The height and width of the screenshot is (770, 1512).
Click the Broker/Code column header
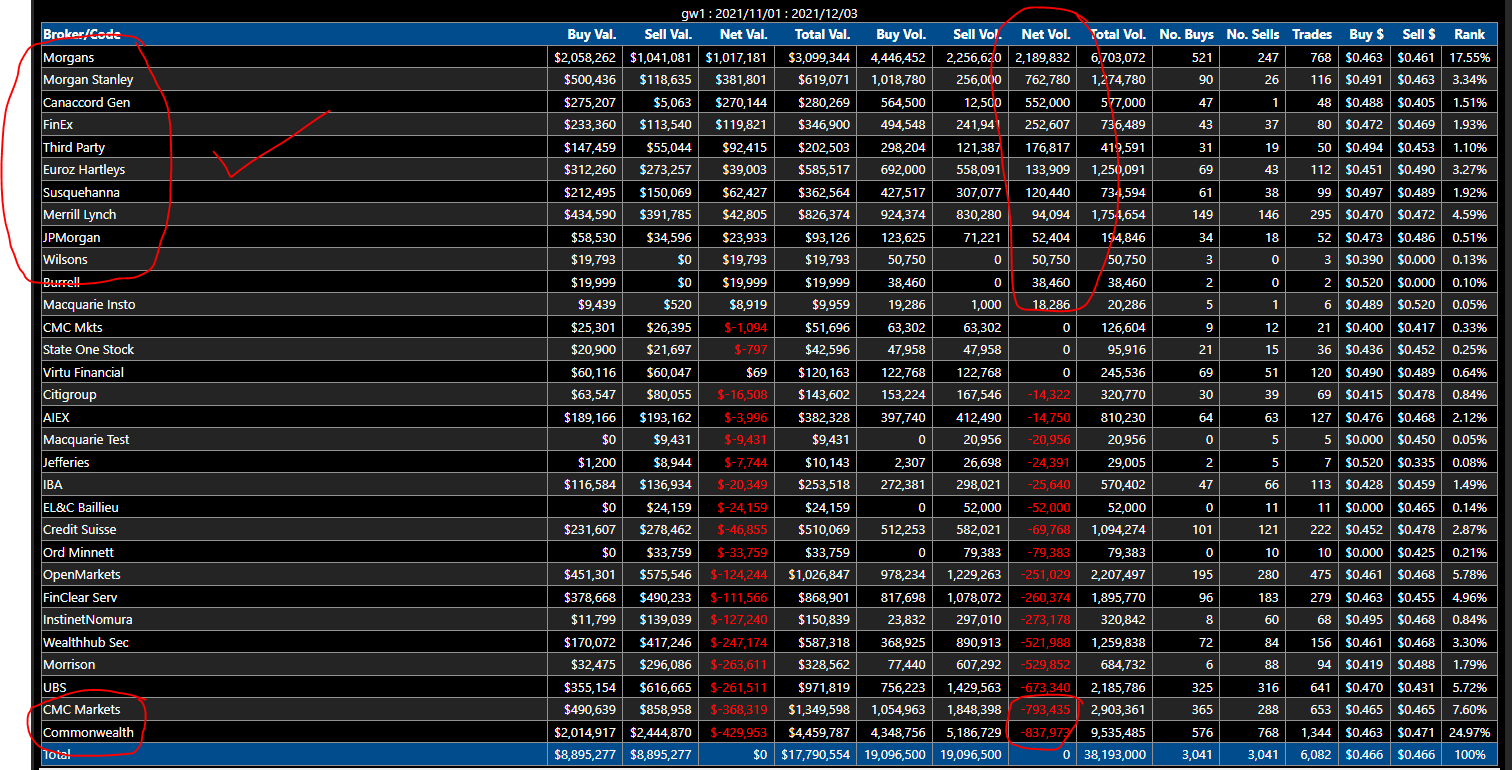click(x=82, y=35)
